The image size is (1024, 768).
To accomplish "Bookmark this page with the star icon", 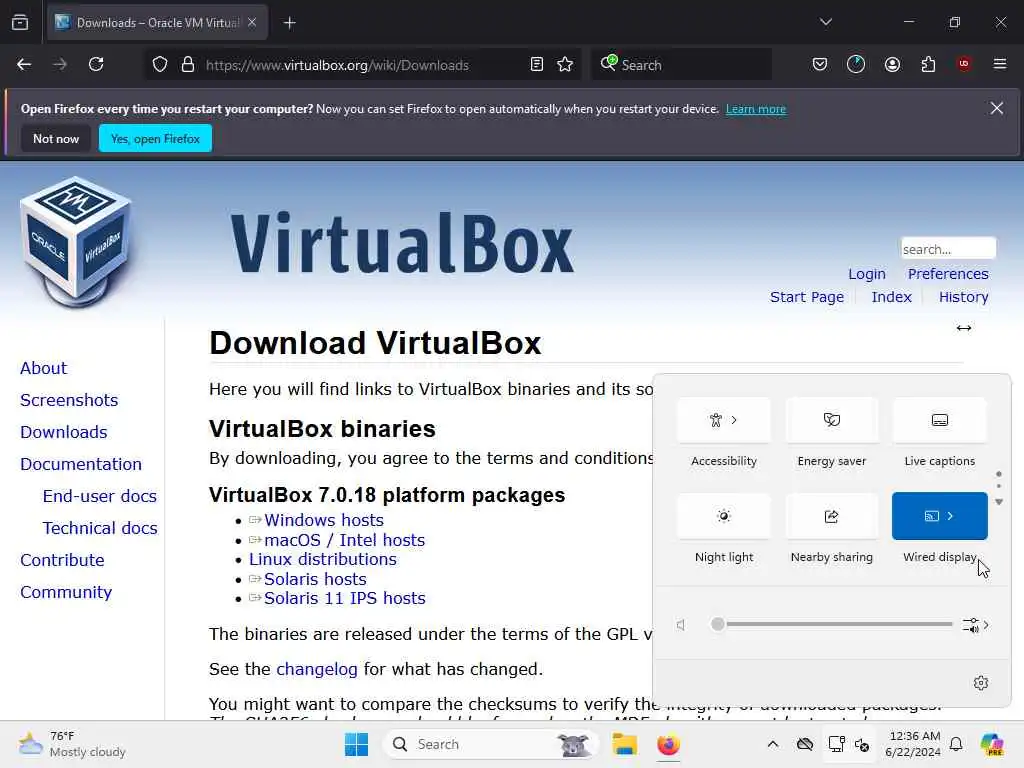I will 565,64.
